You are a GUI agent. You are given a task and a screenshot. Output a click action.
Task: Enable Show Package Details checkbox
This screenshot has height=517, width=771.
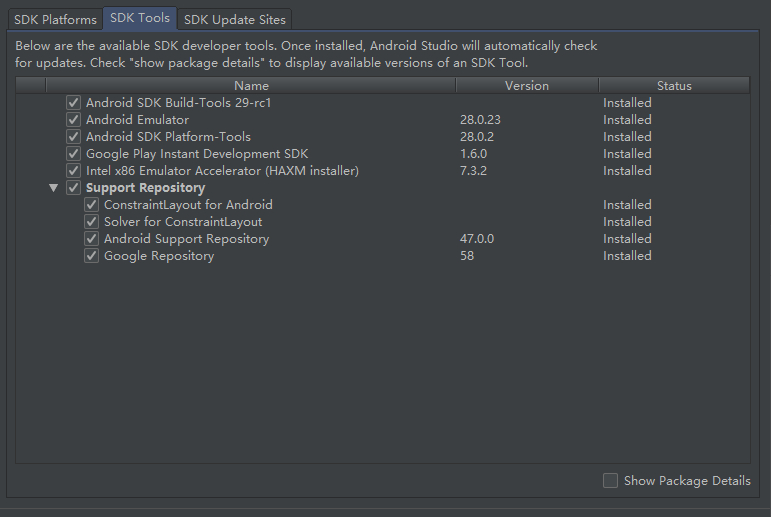611,481
